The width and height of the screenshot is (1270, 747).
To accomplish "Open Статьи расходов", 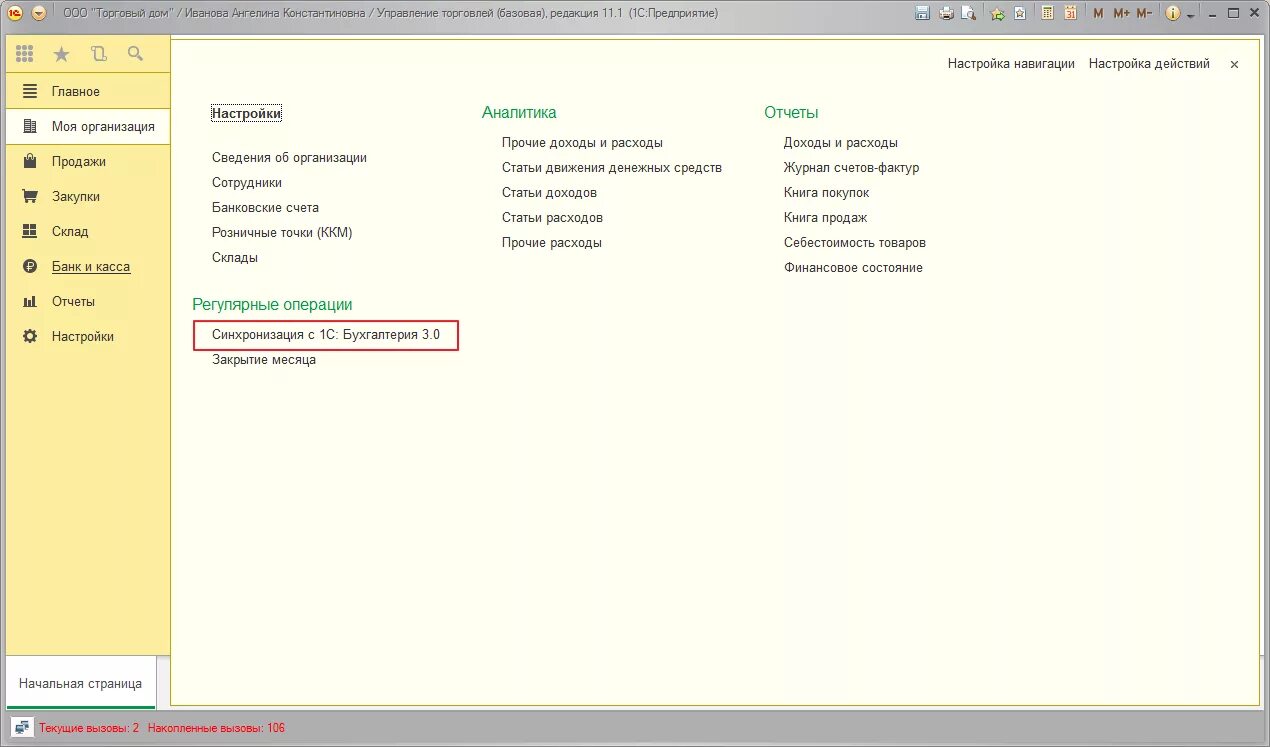I will (x=552, y=217).
